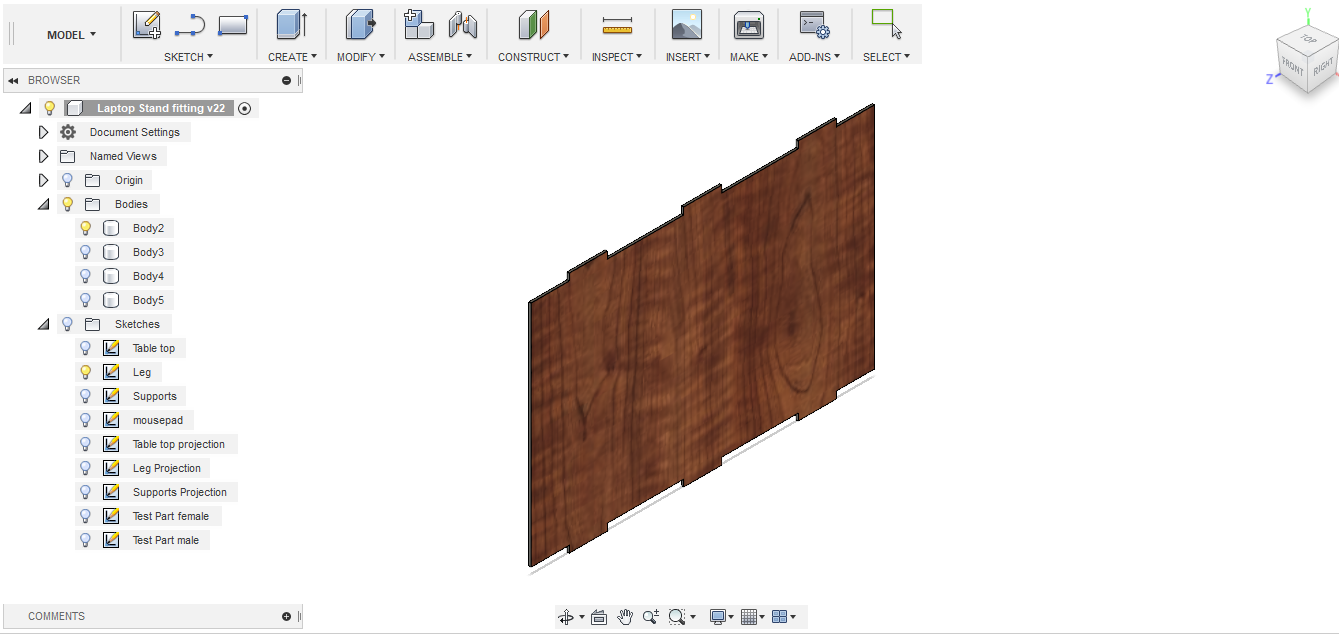The height and width of the screenshot is (634, 1339).
Task: Expand the Document Settings node
Action: (x=43, y=132)
